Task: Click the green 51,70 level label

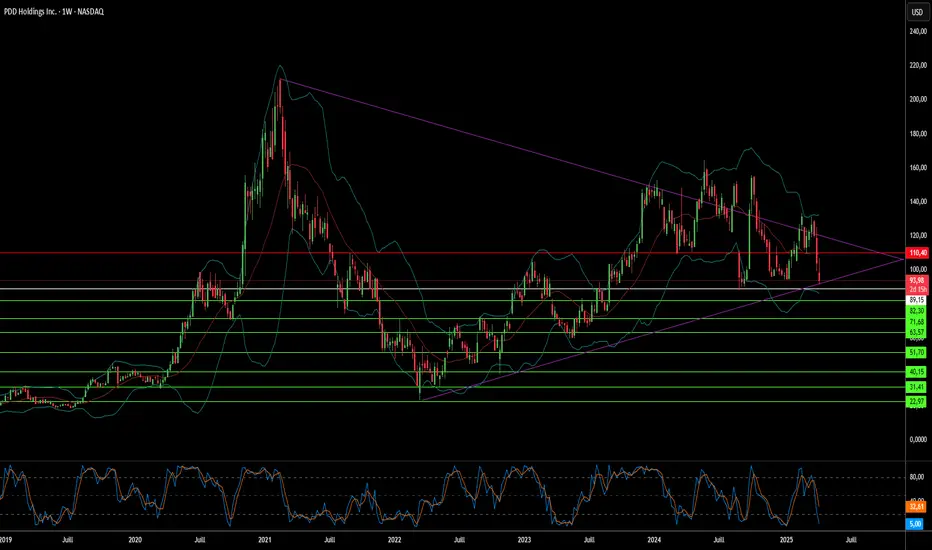Action: 915,353
